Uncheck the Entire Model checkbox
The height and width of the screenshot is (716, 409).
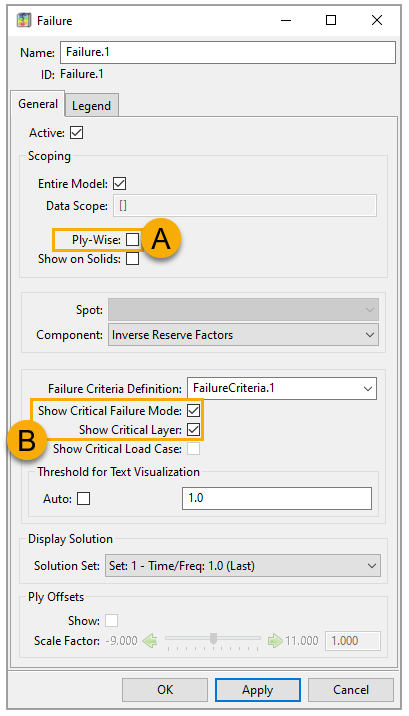coord(120,184)
